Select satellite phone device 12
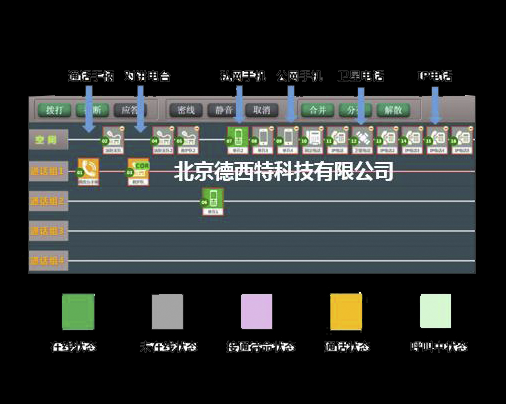 click(362, 140)
